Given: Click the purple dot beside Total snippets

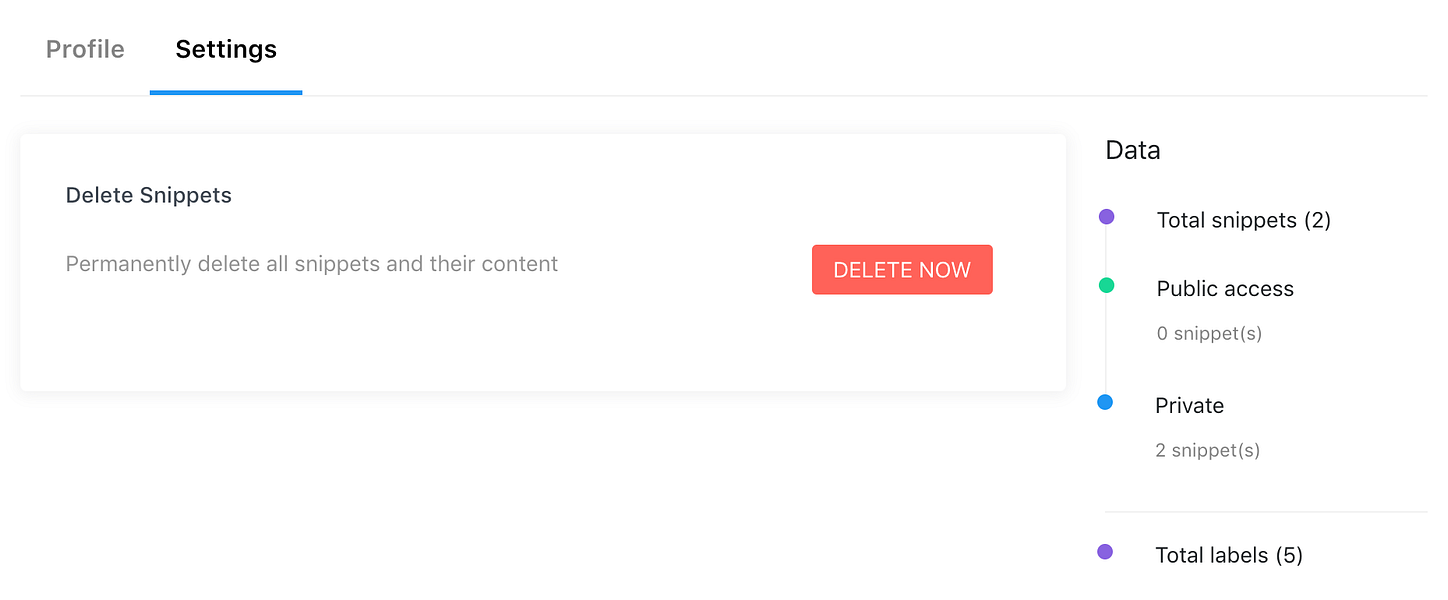Looking at the screenshot, I should click(x=1106, y=216).
